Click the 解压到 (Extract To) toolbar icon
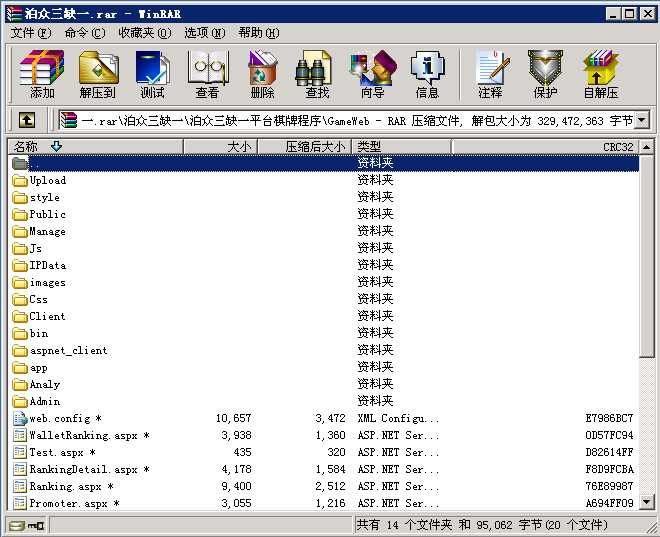 (x=98, y=74)
